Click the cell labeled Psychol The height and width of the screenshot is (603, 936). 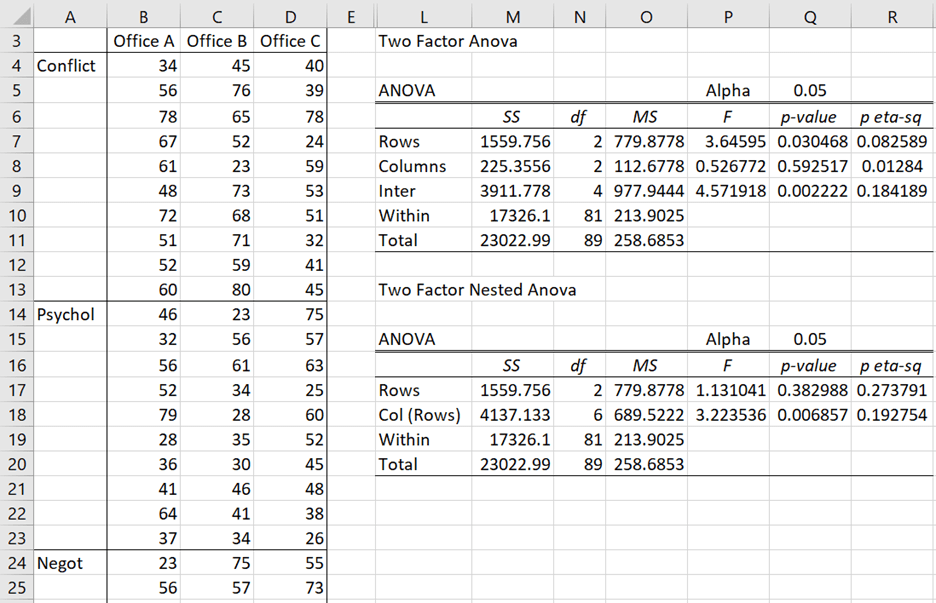pyautogui.click(x=65, y=315)
